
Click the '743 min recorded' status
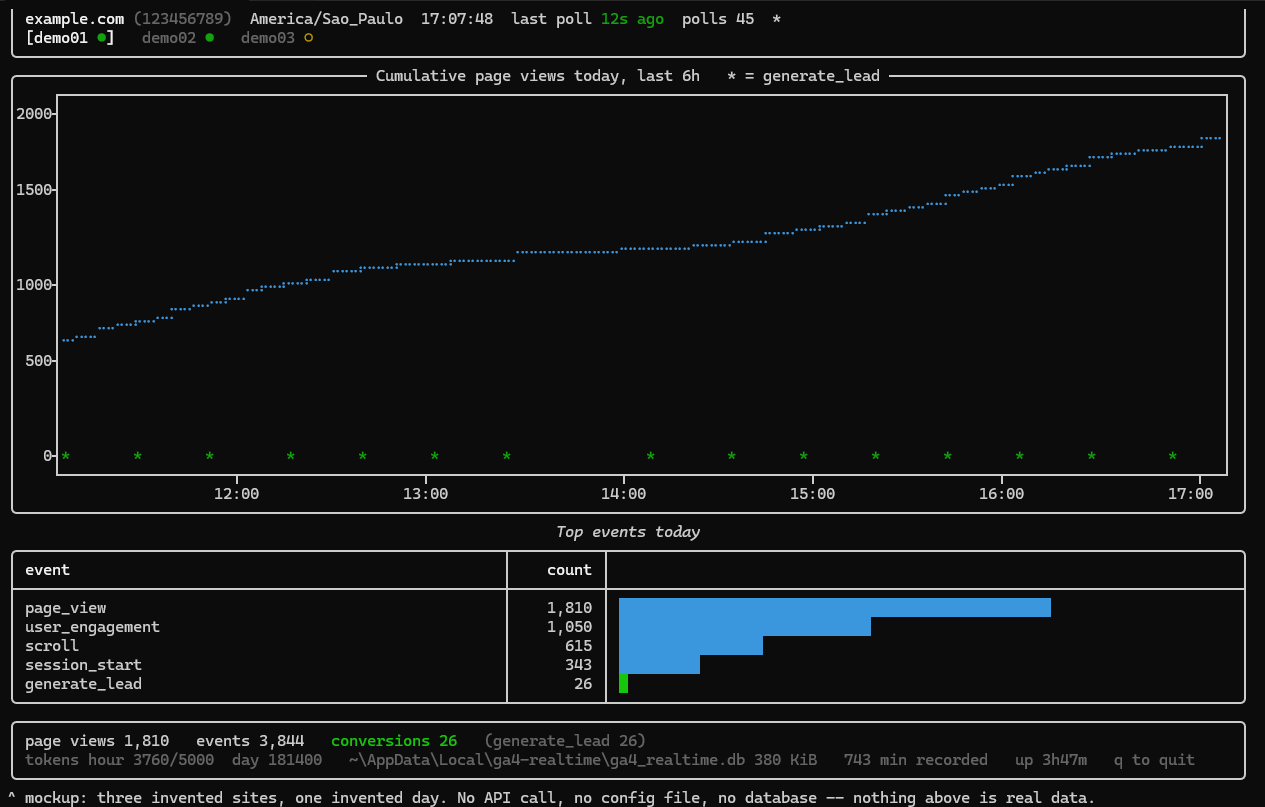tap(916, 760)
